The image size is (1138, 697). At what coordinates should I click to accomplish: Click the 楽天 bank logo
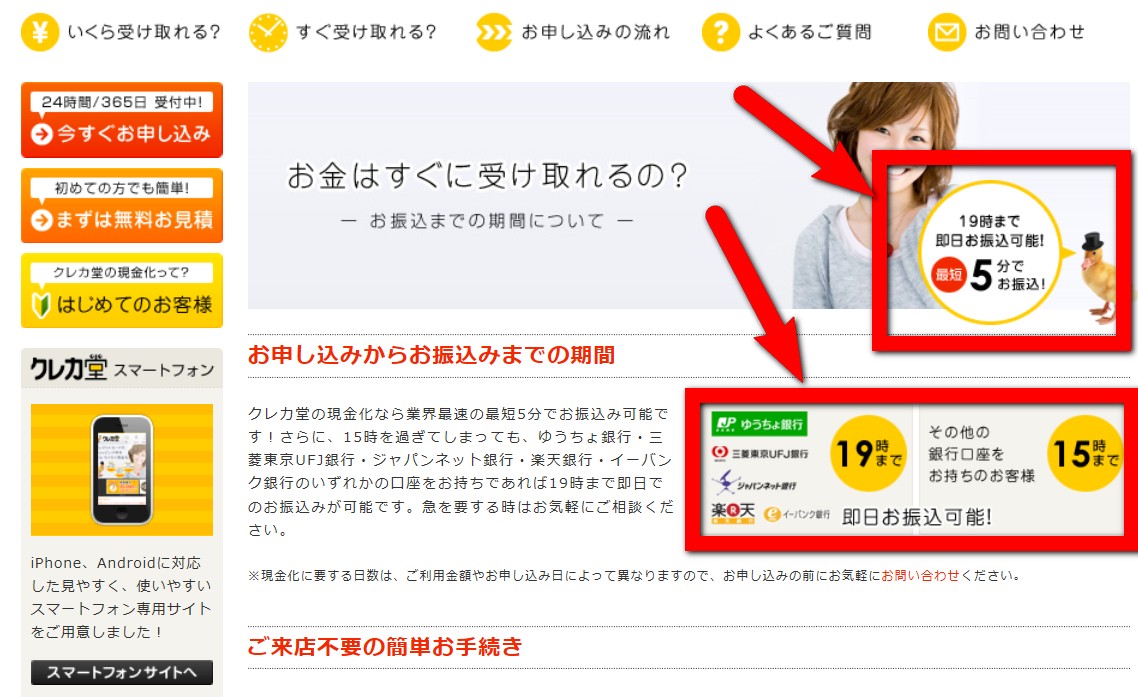coord(733,513)
